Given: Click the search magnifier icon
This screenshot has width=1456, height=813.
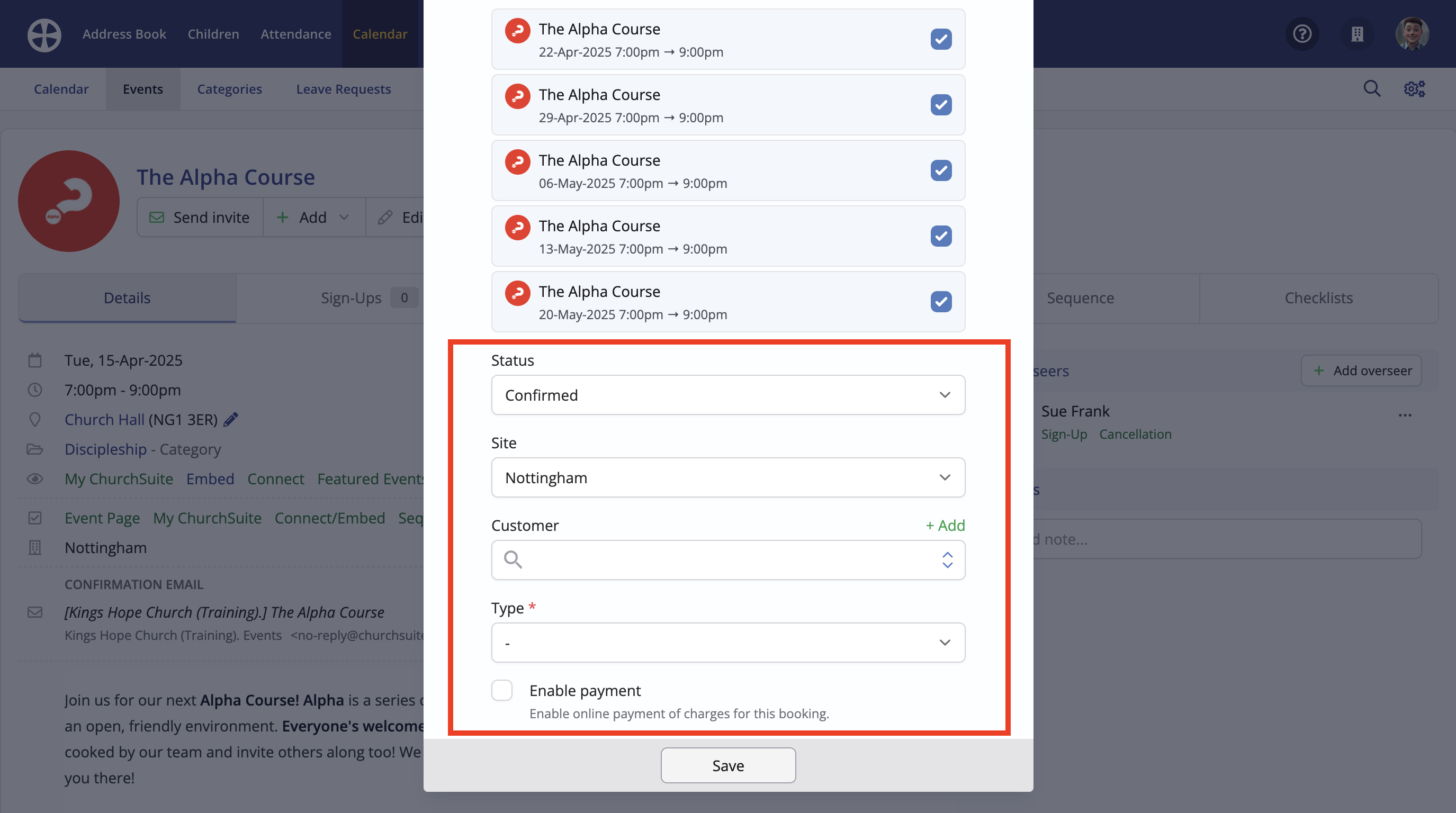Looking at the screenshot, I should tap(1372, 89).
